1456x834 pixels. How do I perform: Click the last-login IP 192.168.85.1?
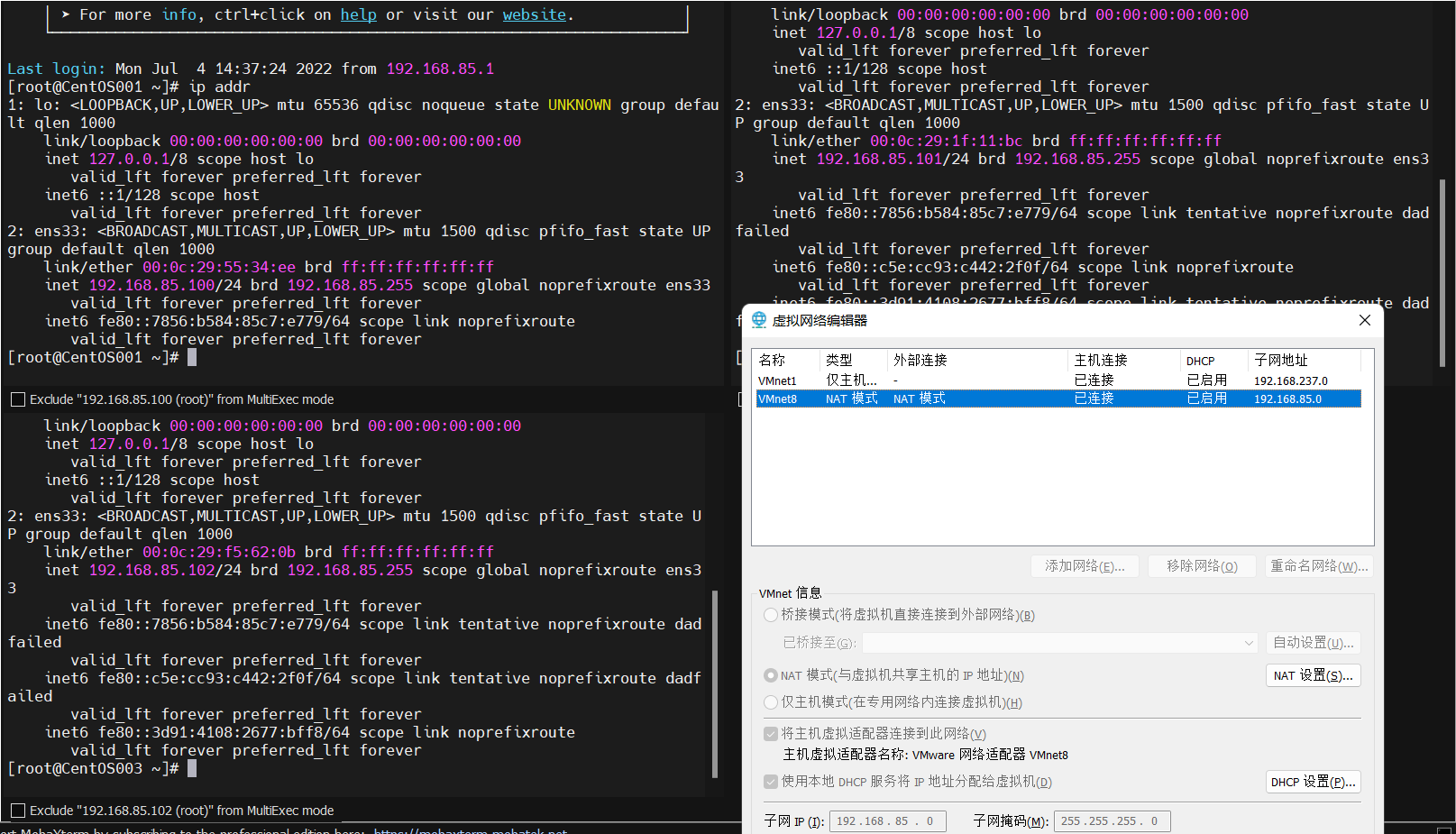point(440,69)
